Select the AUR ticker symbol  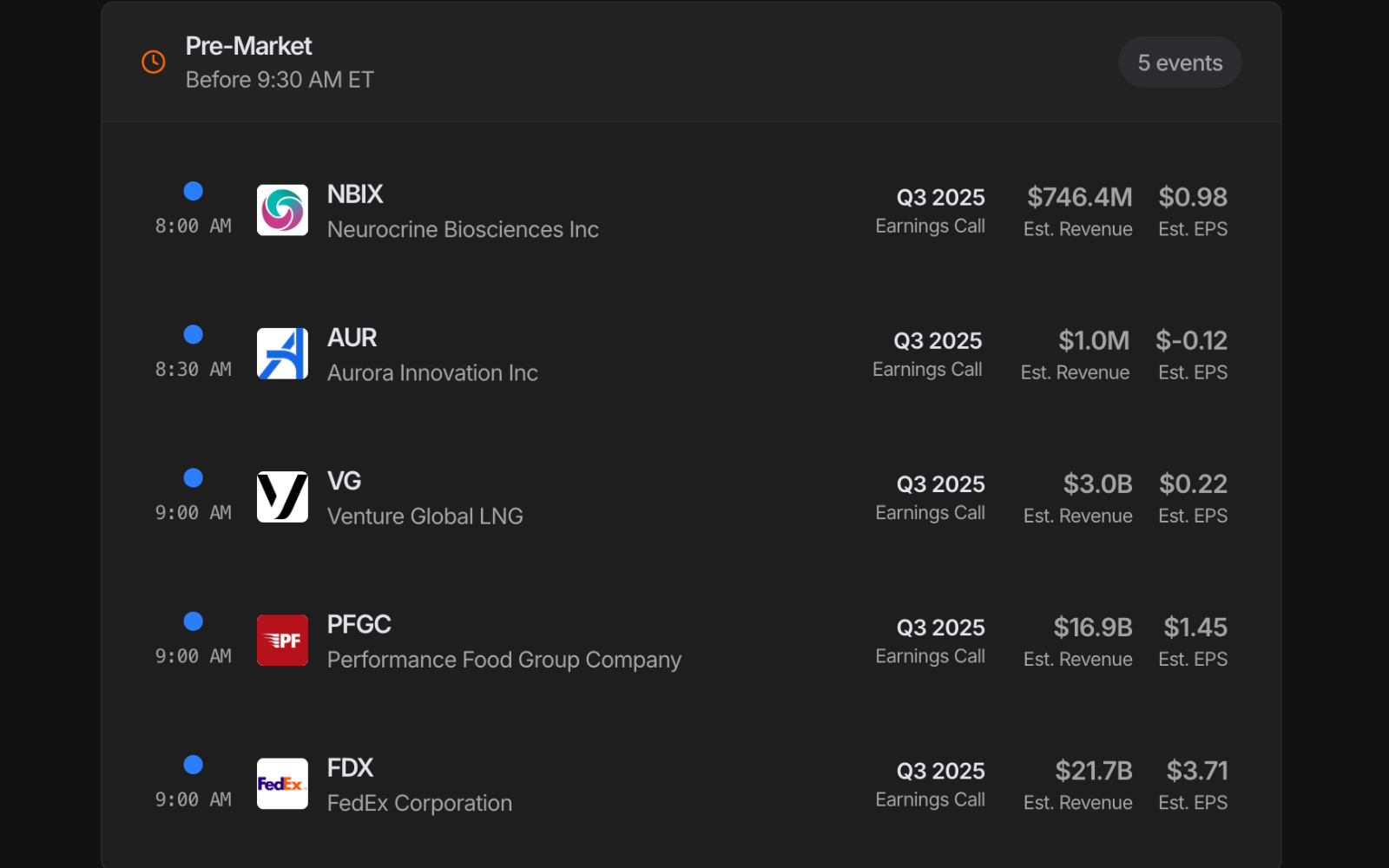pos(352,338)
